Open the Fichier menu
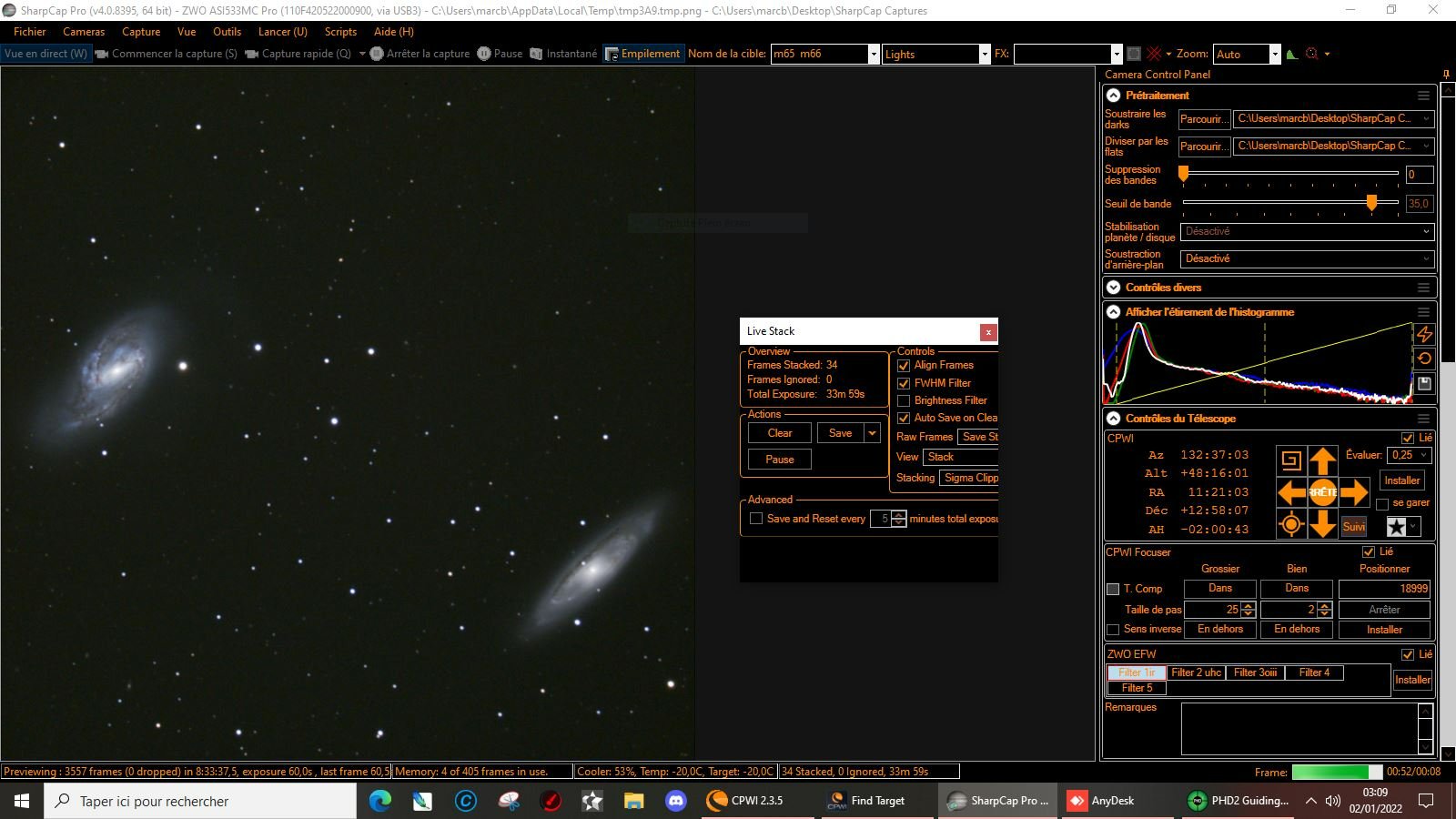 [x=30, y=32]
